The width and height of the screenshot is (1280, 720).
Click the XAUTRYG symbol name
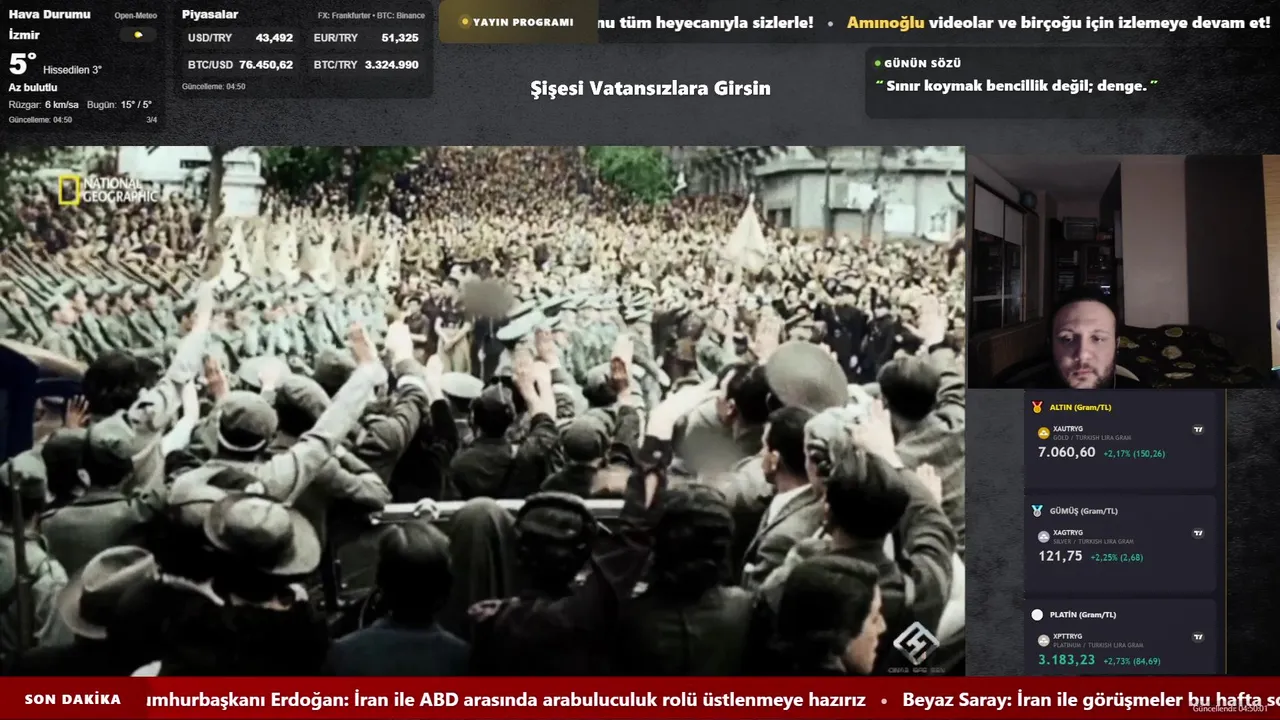click(x=1067, y=429)
